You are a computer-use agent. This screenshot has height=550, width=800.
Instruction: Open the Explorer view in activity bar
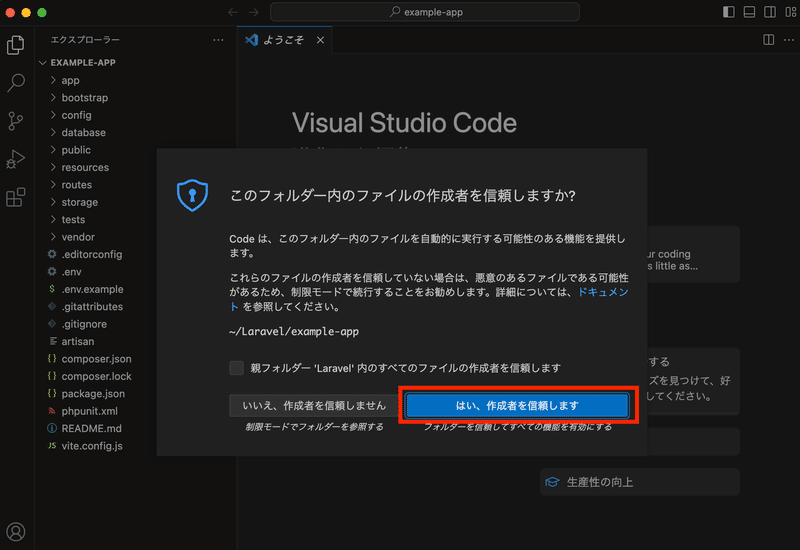click(16, 45)
